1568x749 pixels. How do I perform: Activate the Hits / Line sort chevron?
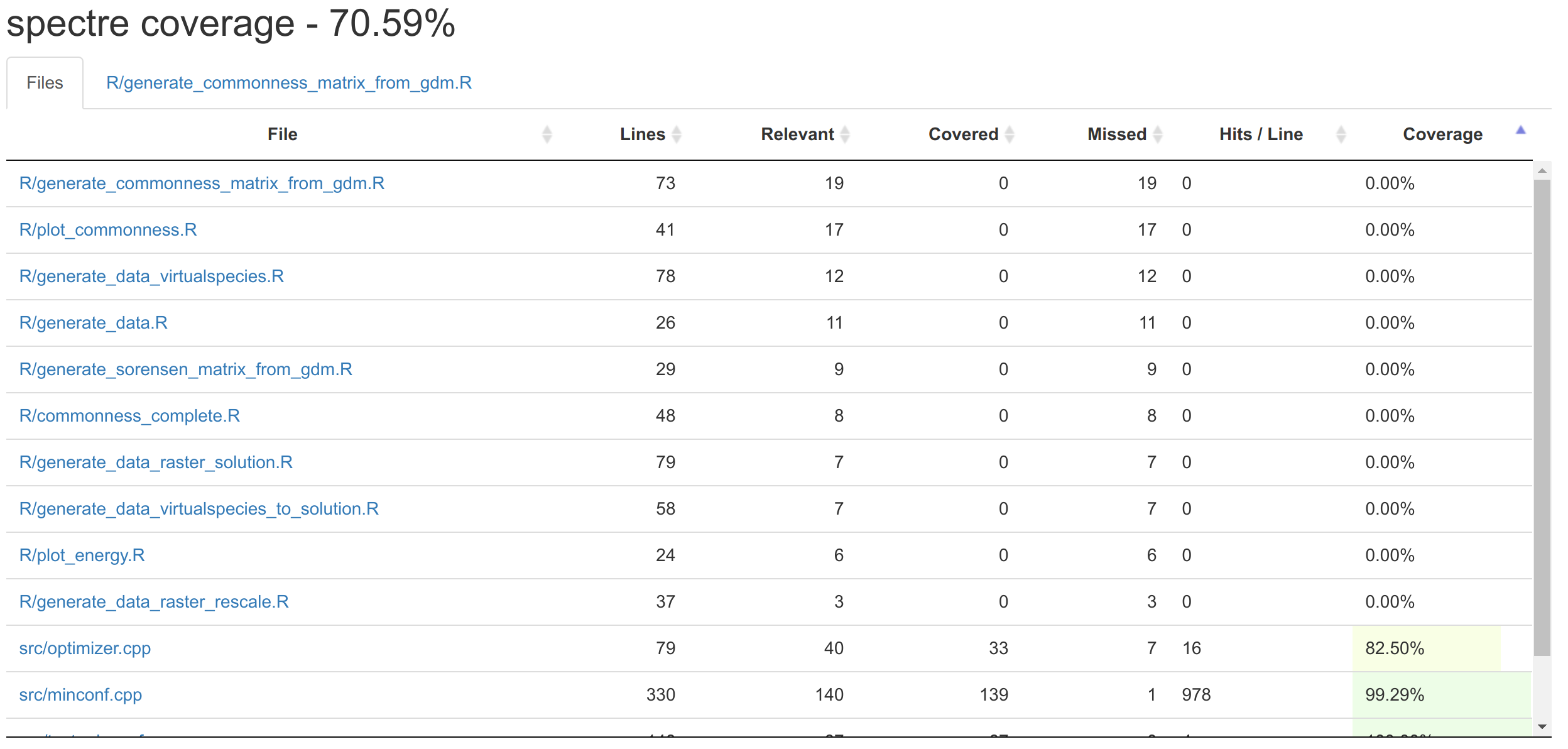click(x=1341, y=134)
